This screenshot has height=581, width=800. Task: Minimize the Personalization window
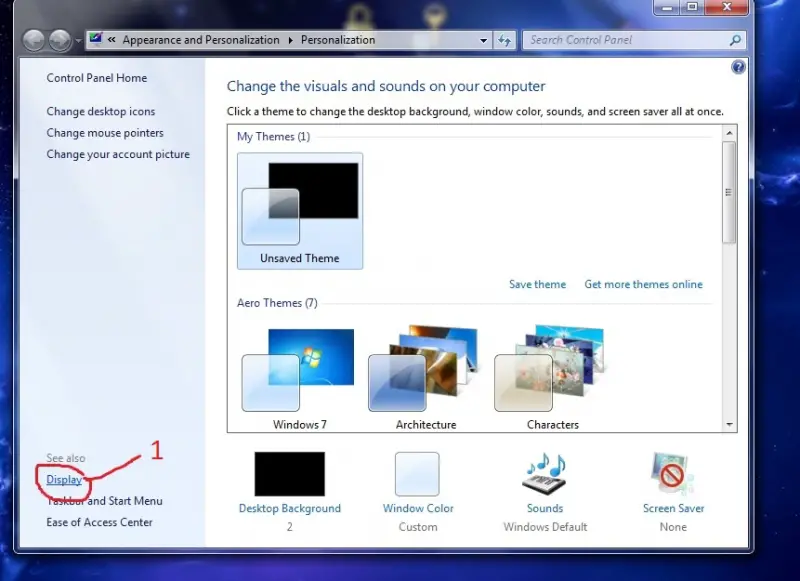(x=667, y=7)
